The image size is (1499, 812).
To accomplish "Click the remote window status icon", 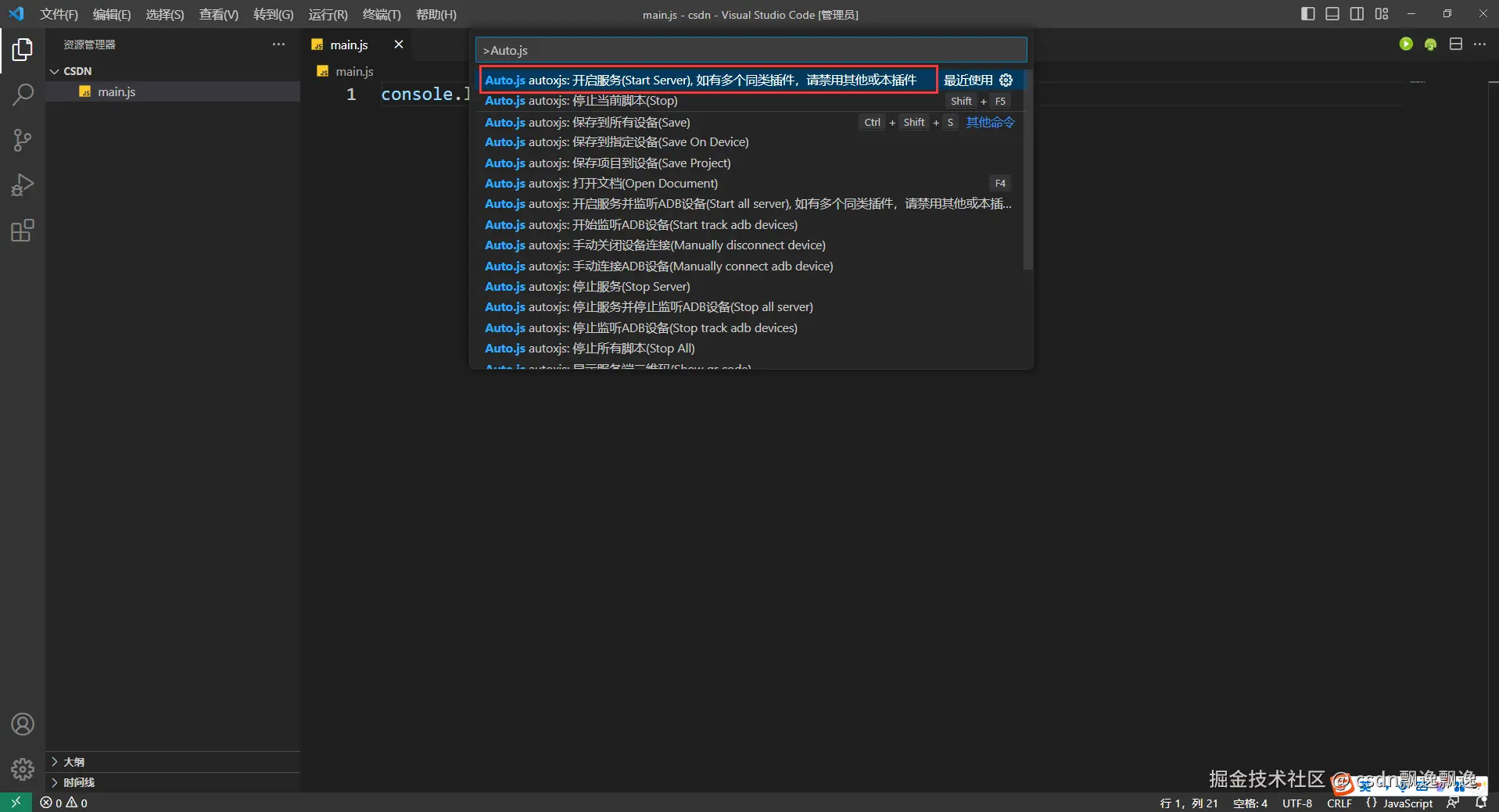I will point(16,803).
